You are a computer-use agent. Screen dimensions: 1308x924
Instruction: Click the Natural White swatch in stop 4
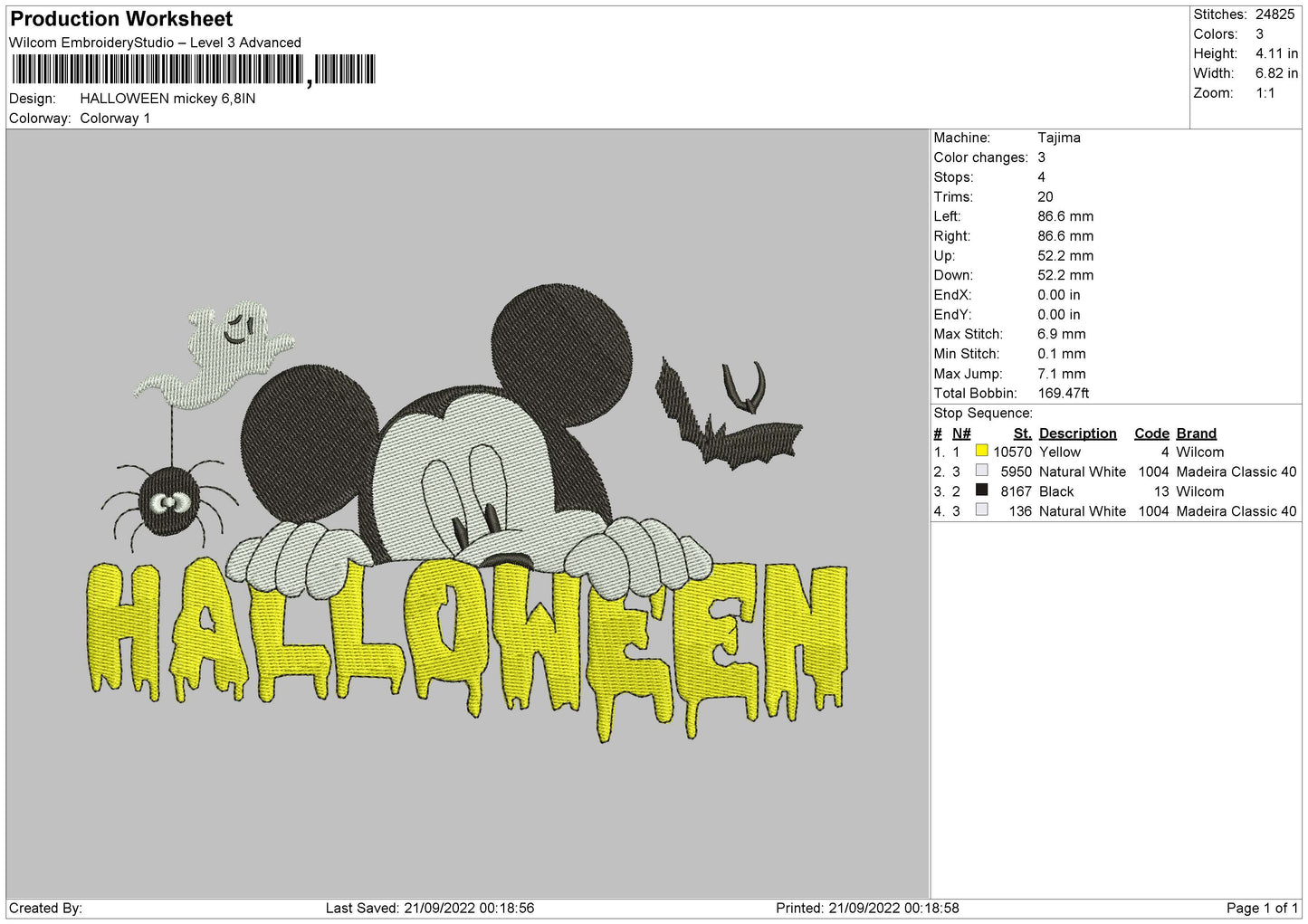(981, 510)
